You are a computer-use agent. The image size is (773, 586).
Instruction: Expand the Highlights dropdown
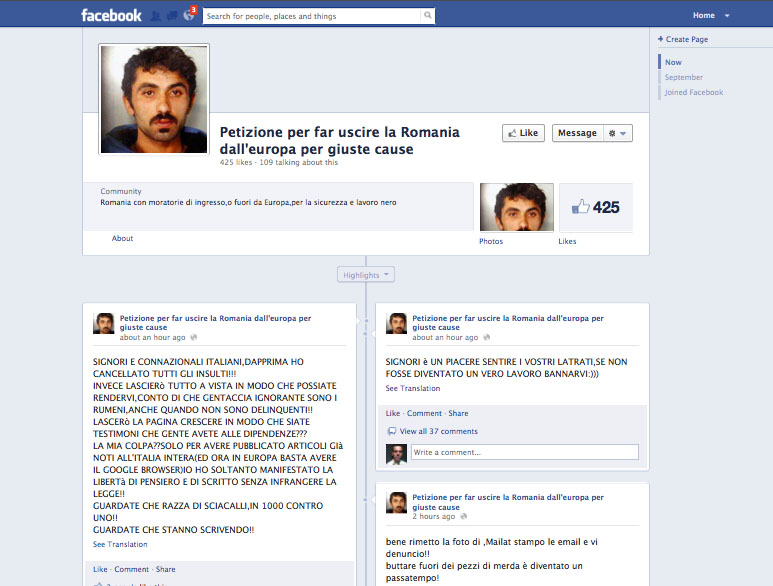(367, 274)
